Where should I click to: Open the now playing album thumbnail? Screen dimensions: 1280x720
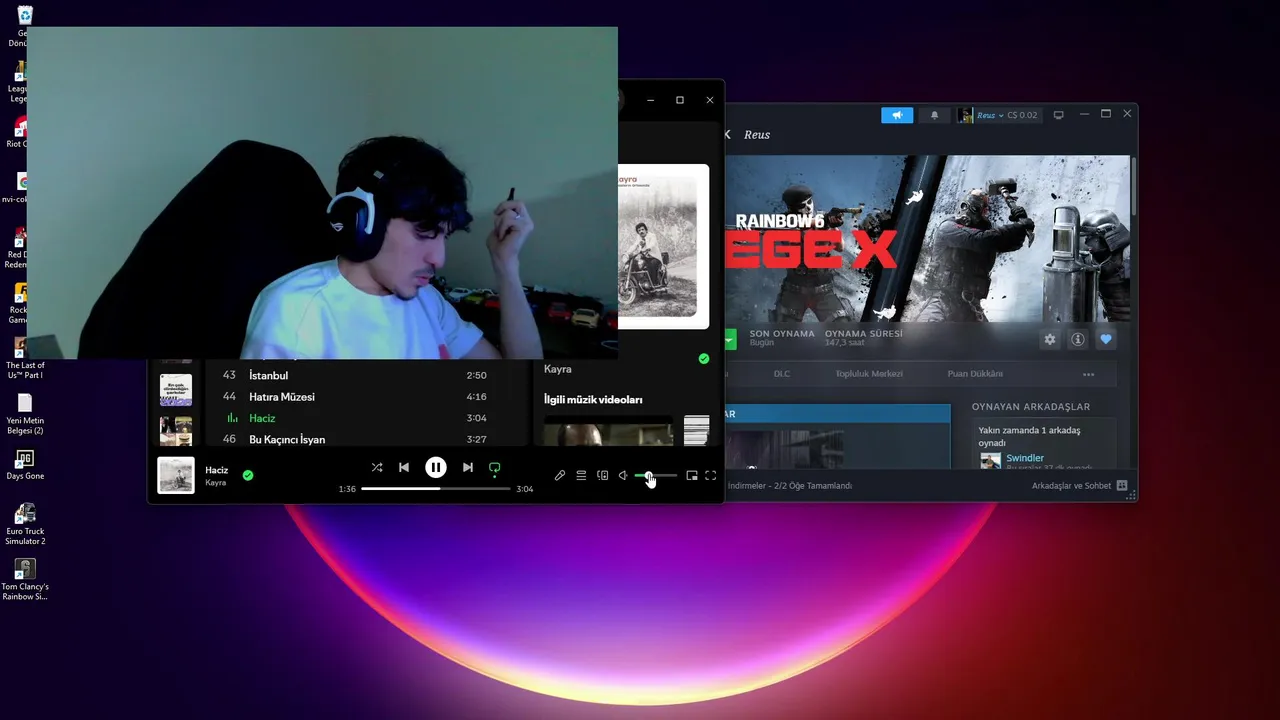tap(176, 475)
